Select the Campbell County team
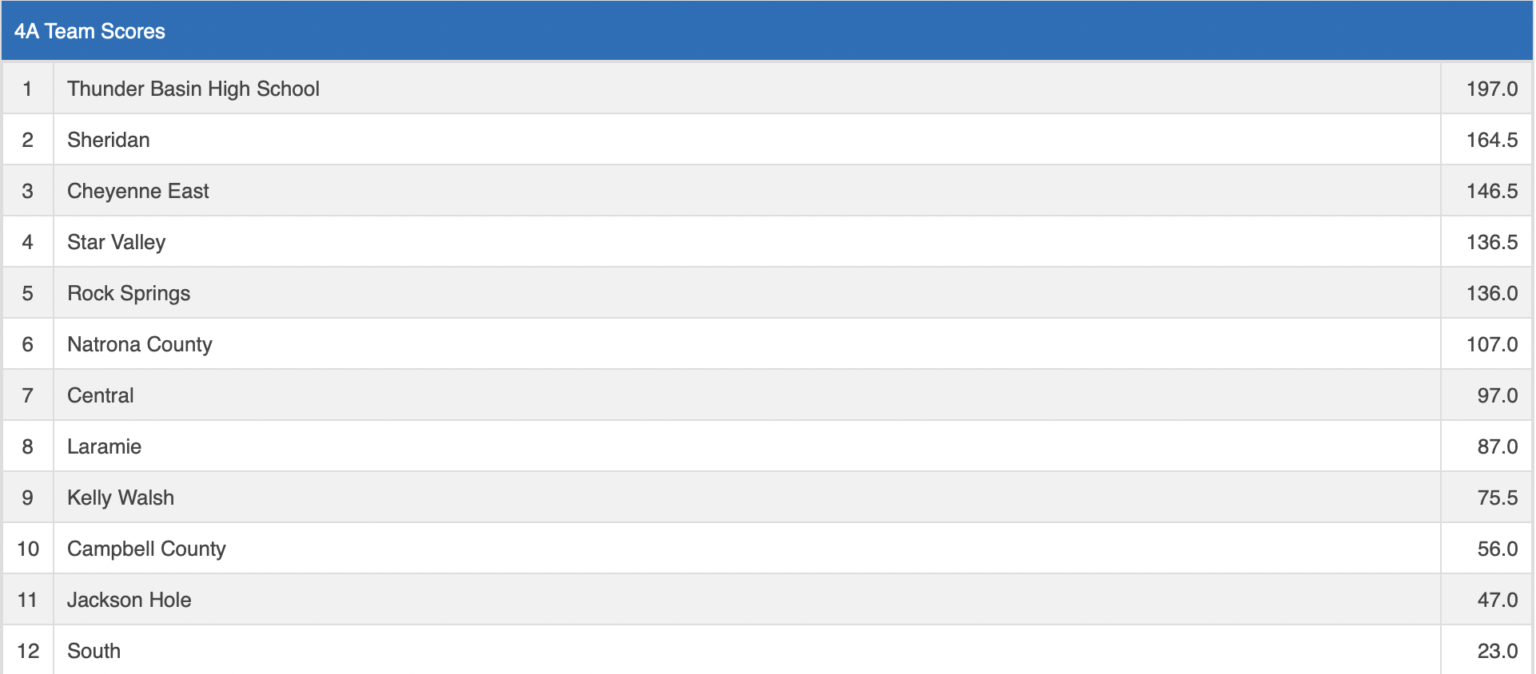The image size is (1536, 674). pos(146,548)
